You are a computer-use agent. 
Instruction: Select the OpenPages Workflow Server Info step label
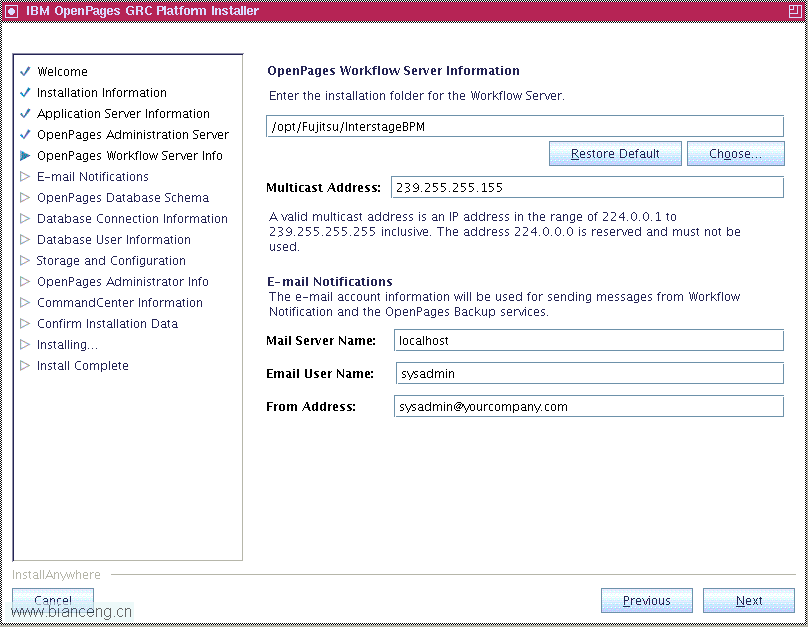click(130, 156)
